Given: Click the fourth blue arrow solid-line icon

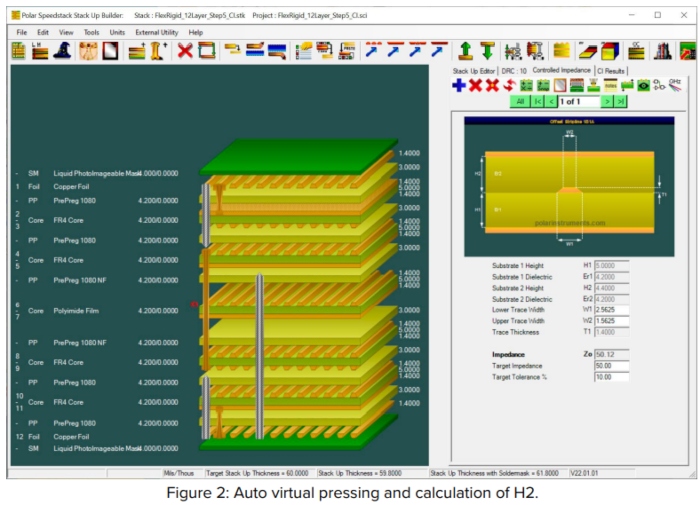Looking at the screenshot, I should click(439, 50).
